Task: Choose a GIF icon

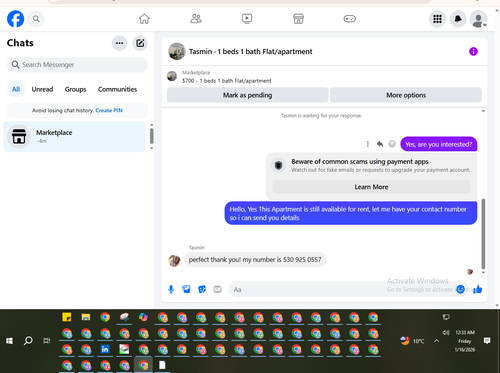Action: tap(217, 289)
